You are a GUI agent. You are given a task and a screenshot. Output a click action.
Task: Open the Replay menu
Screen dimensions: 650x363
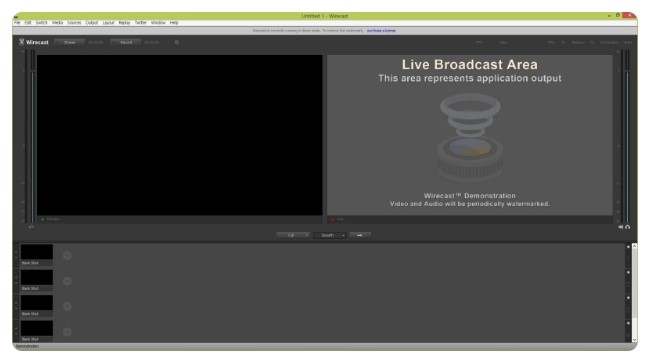coord(124,23)
